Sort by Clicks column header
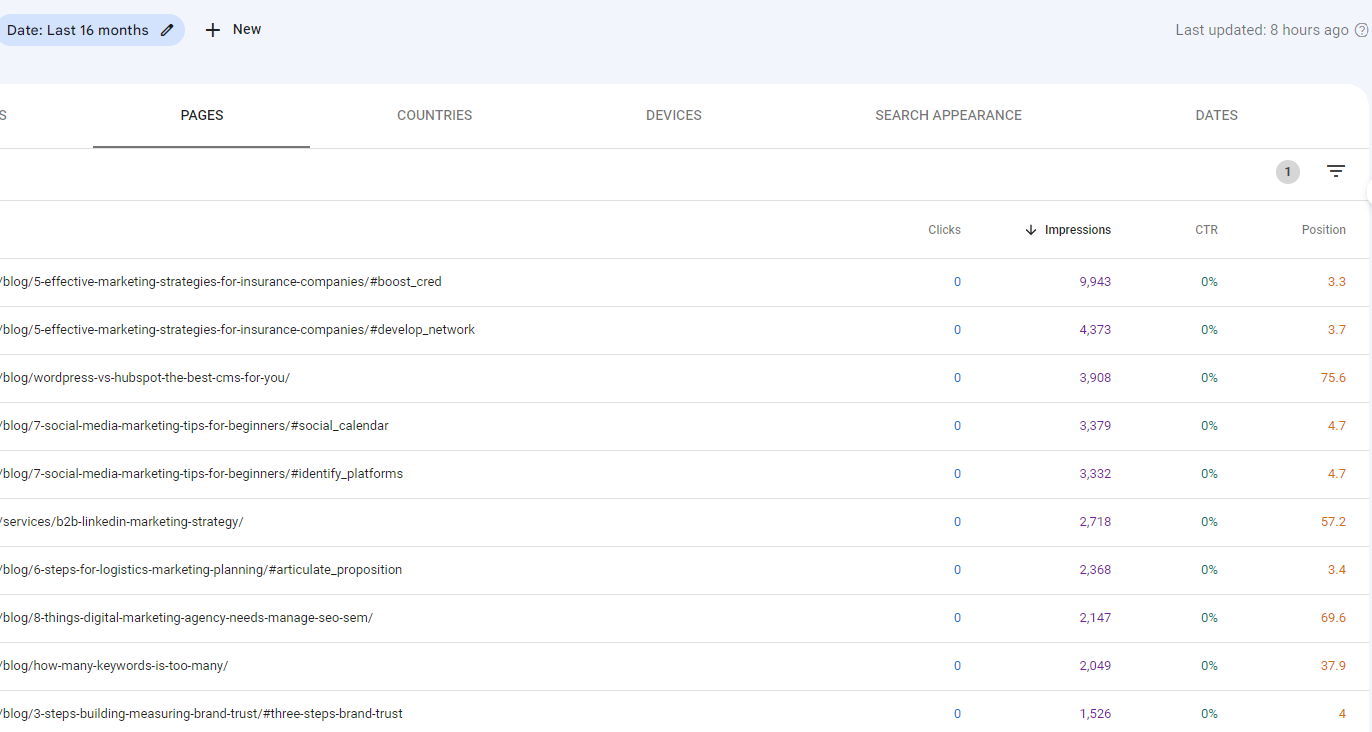The image size is (1372, 732). pyautogui.click(x=944, y=230)
